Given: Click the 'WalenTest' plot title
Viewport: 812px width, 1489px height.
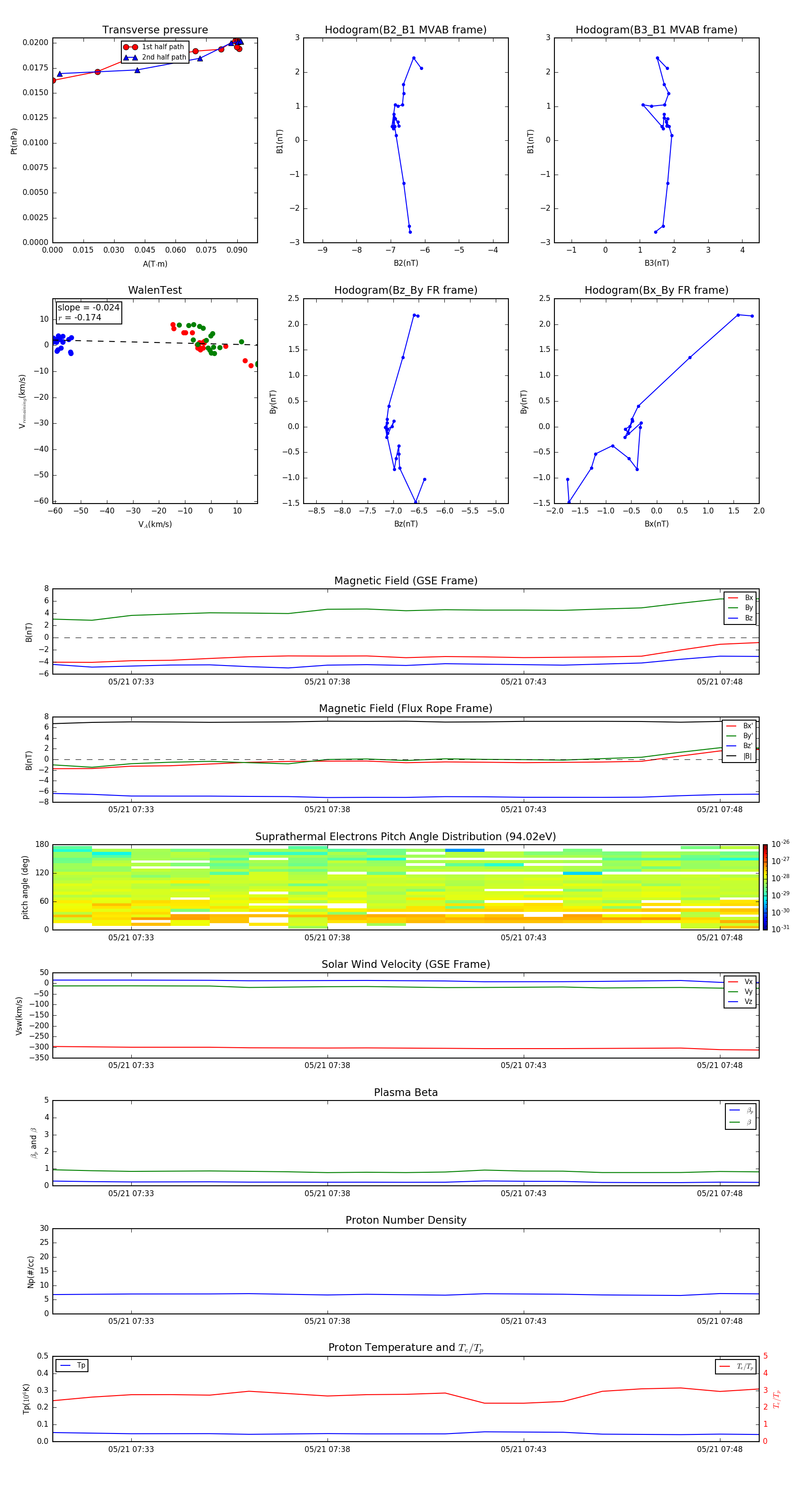Looking at the screenshot, I should coord(155,290).
